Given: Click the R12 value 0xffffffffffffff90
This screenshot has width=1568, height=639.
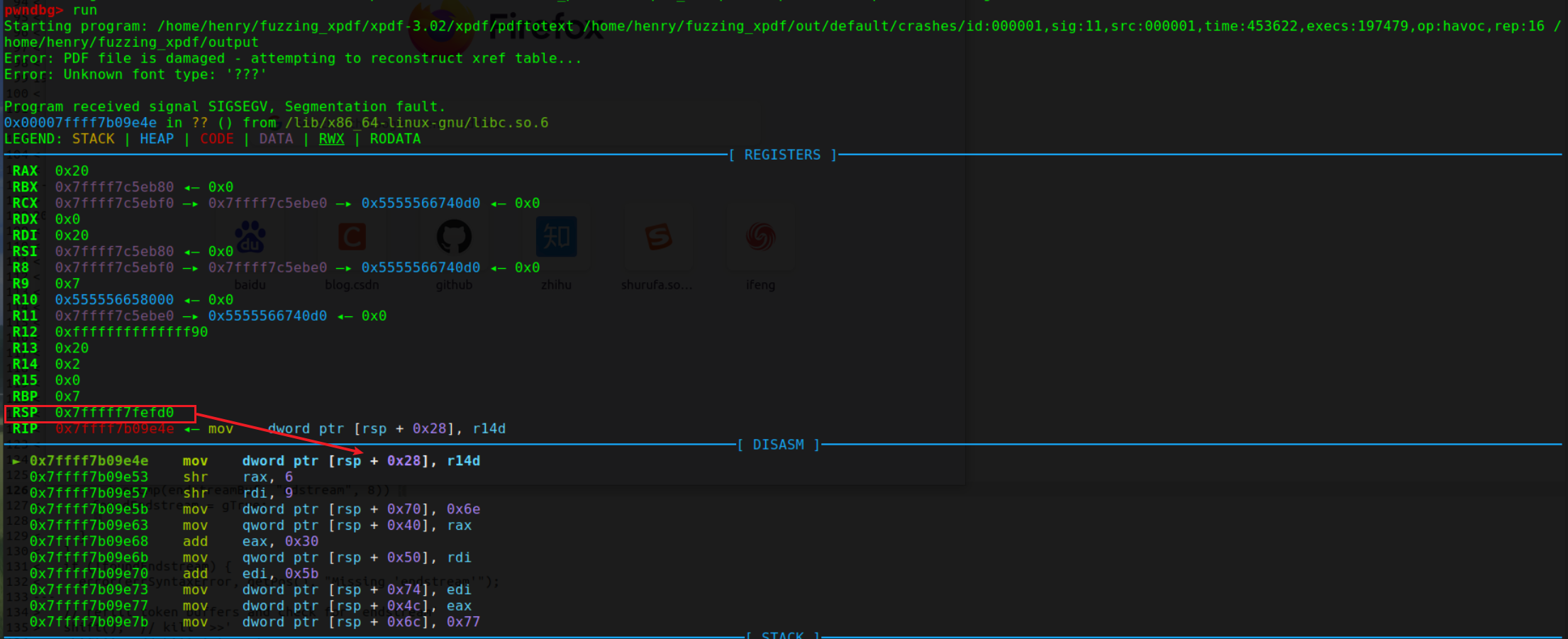Looking at the screenshot, I should pyautogui.click(x=131, y=332).
